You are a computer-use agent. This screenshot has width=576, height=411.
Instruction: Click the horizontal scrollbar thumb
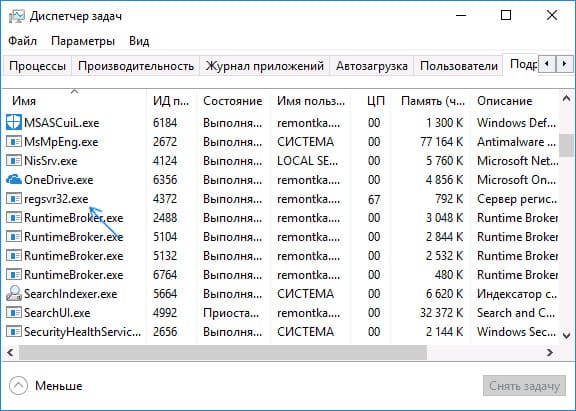223,353
